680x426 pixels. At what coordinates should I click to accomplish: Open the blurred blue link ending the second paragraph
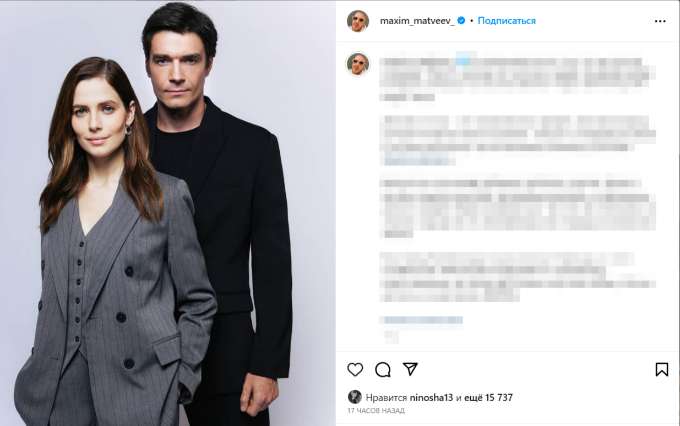pyautogui.click(x=418, y=161)
